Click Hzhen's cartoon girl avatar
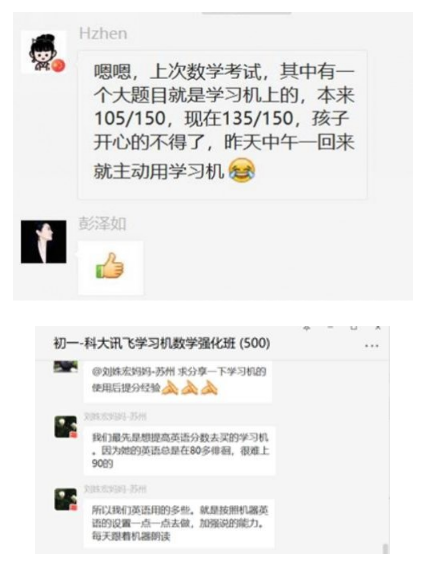The image size is (432, 562). click(43, 52)
